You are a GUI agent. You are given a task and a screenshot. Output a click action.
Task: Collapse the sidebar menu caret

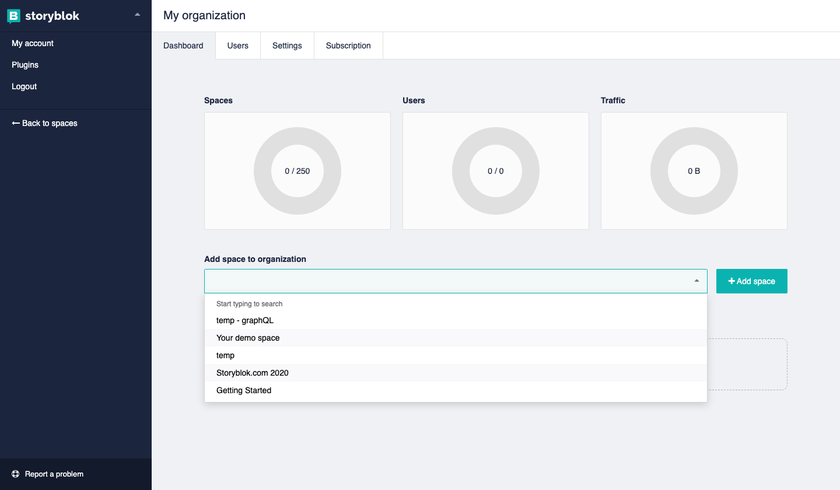coord(137,15)
